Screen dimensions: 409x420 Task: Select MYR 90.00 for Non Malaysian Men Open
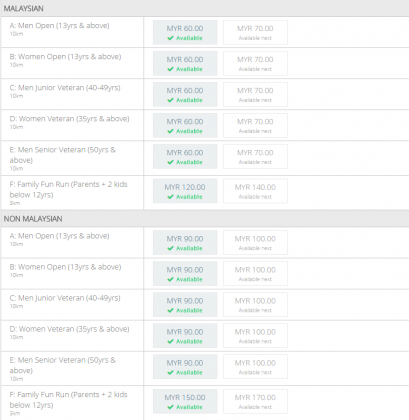(185, 243)
